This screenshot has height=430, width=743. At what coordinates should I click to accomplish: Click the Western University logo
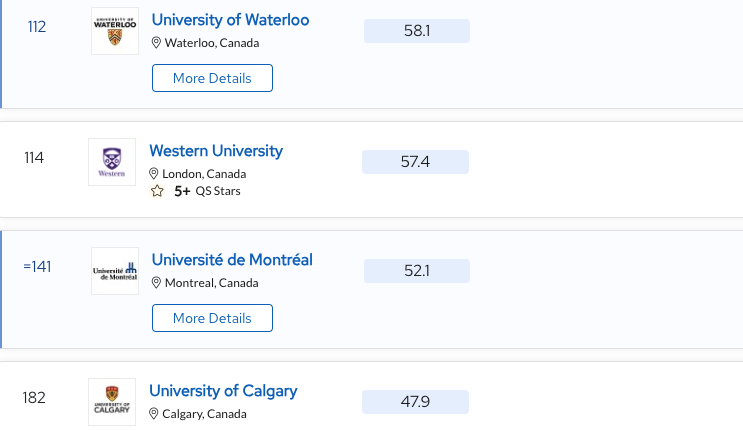tap(112, 162)
